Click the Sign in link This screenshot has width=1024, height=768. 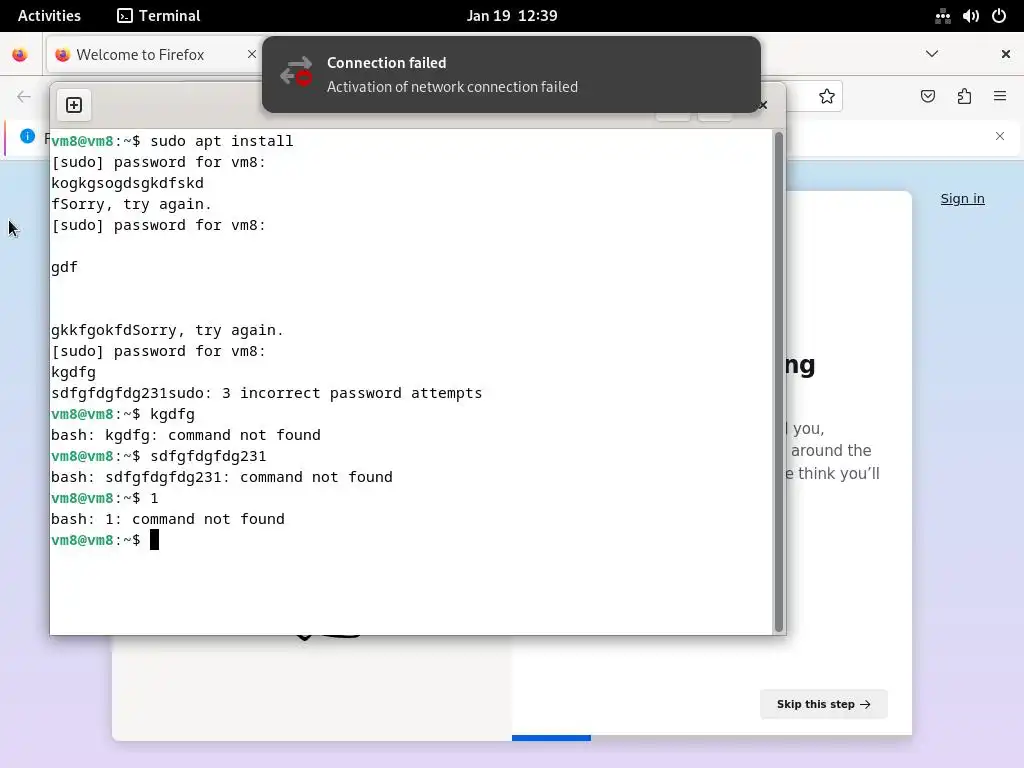click(963, 199)
